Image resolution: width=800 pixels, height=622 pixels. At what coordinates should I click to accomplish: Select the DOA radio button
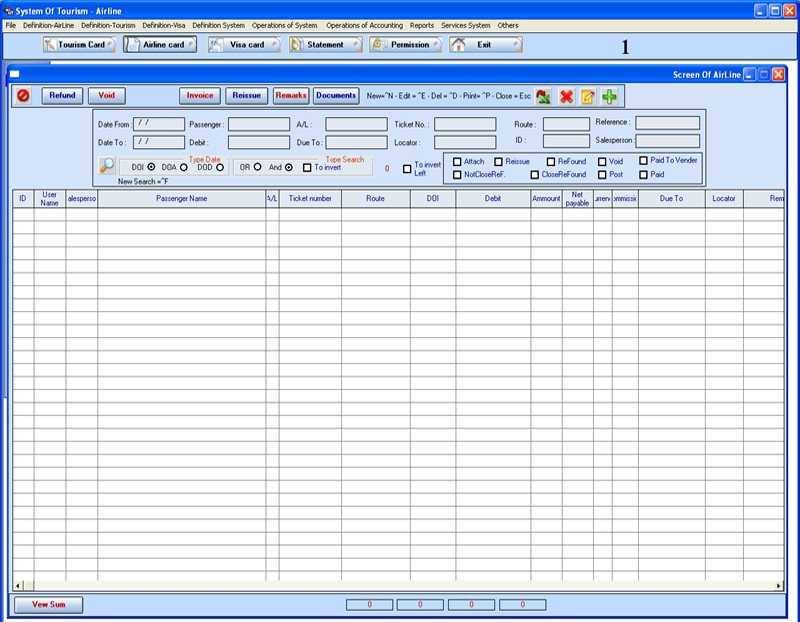(x=184, y=167)
